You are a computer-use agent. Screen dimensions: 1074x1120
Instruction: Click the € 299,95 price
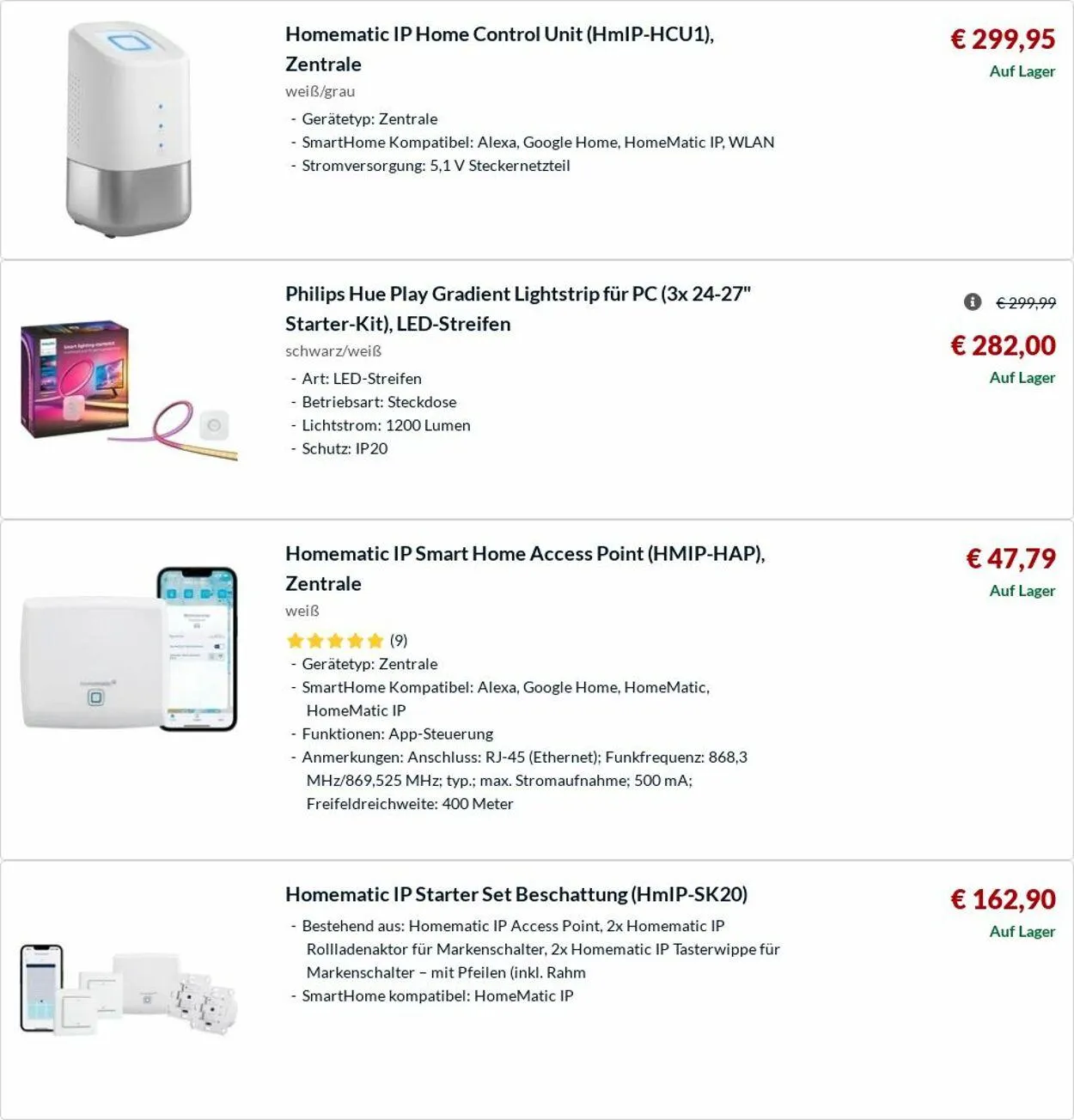[1002, 39]
